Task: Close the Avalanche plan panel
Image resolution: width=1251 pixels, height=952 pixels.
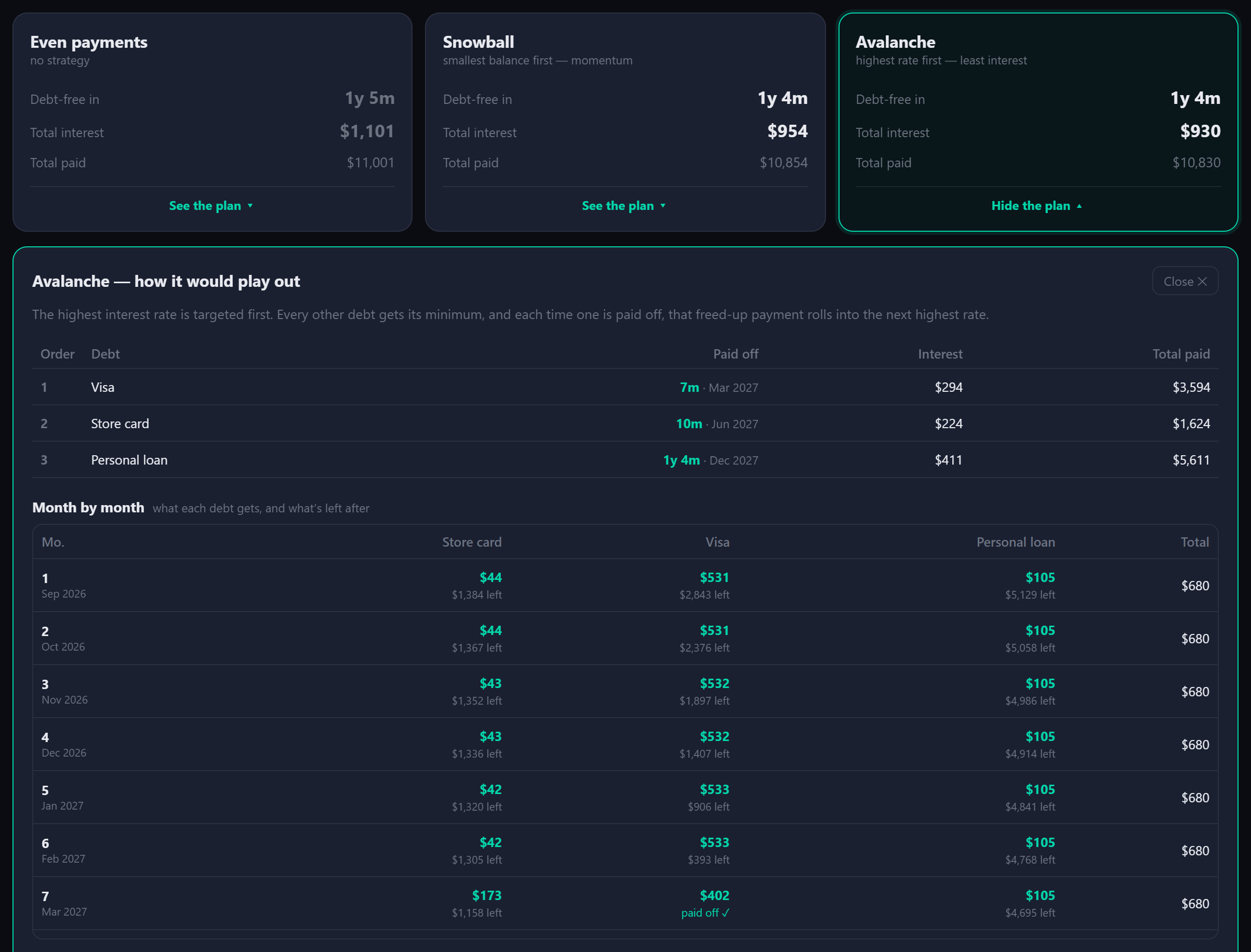Action: point(1185,281)
